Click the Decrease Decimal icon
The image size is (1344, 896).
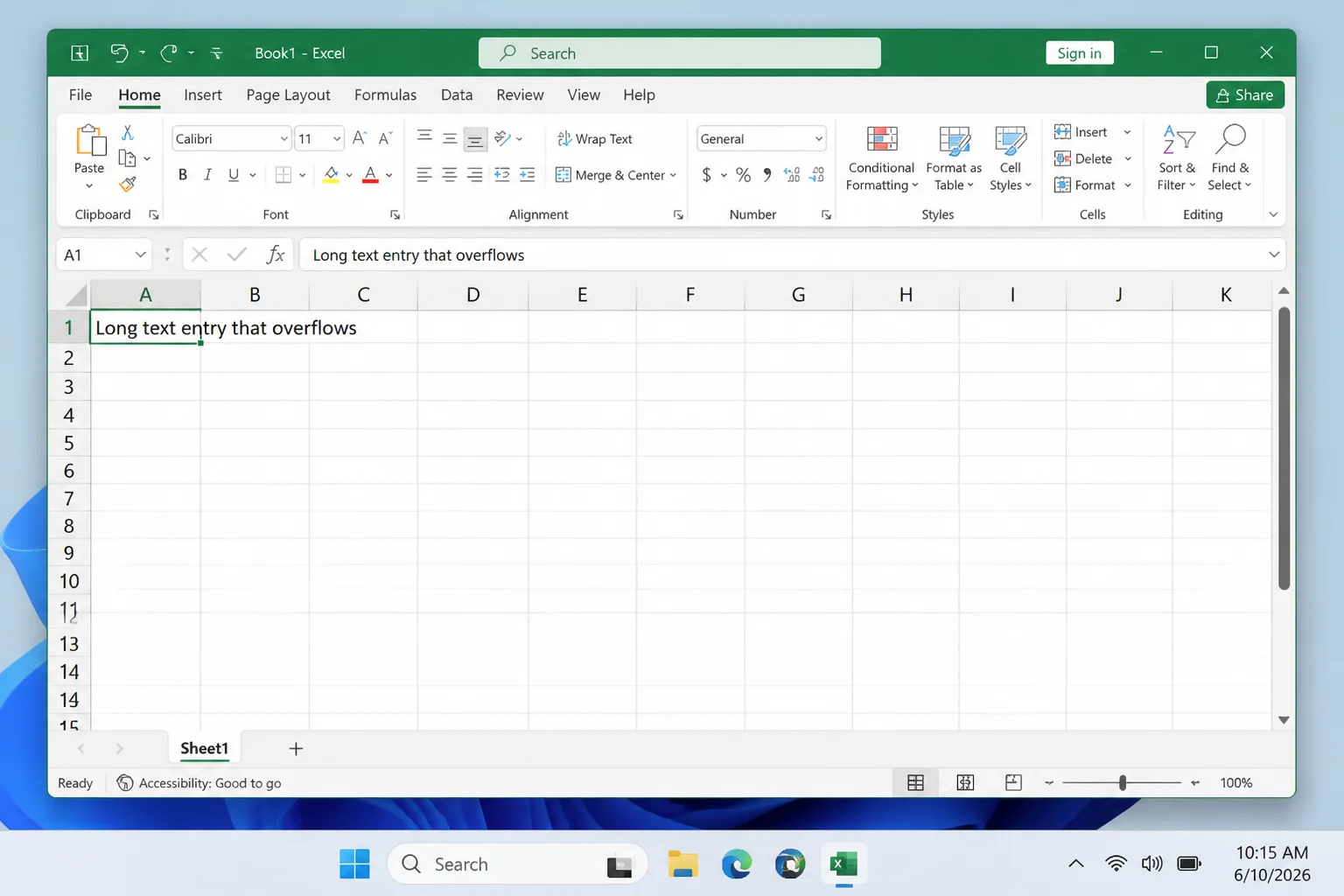tap(817, 175)
